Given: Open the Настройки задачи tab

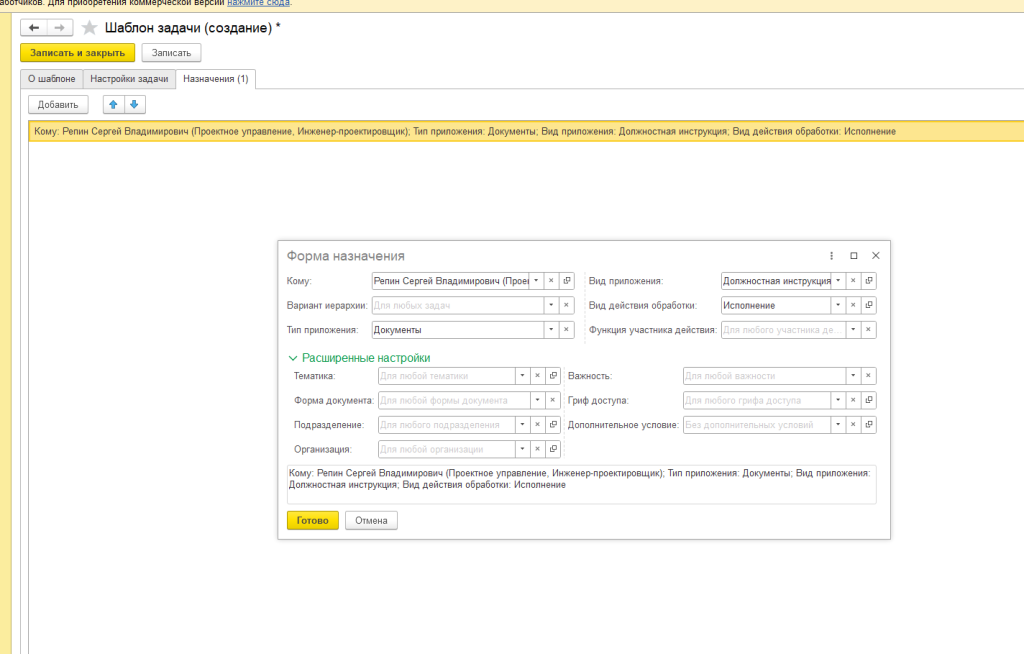Looking at the screenshot, I should 129,78.
